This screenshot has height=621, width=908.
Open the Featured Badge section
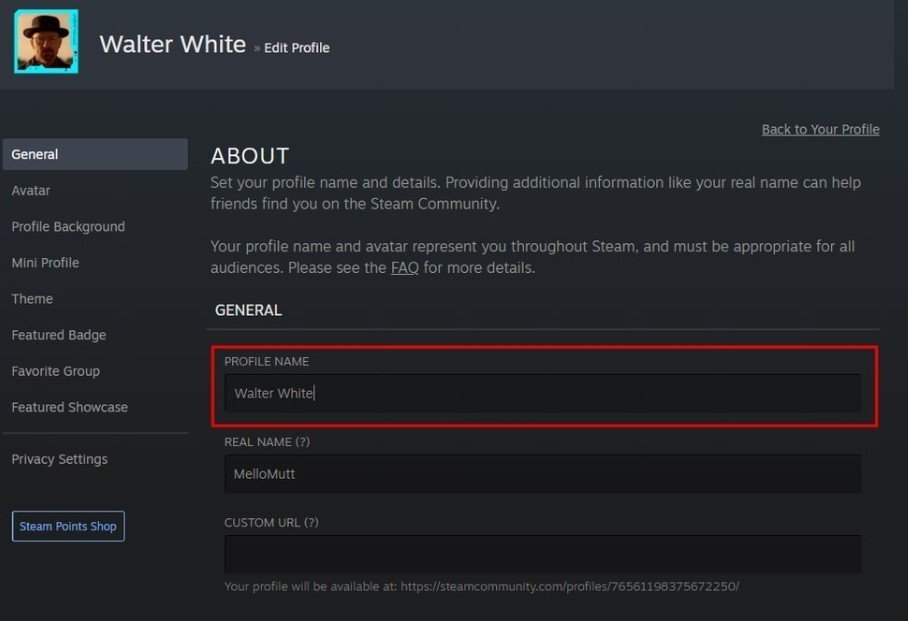[x=58, y=335]
